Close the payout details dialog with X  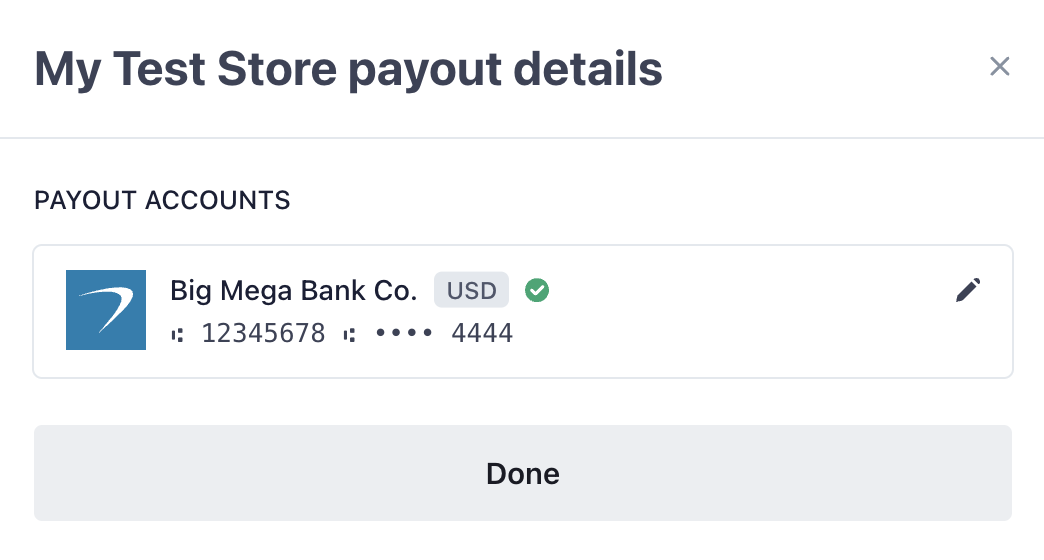pyautogui.click(x=999, y=67)
